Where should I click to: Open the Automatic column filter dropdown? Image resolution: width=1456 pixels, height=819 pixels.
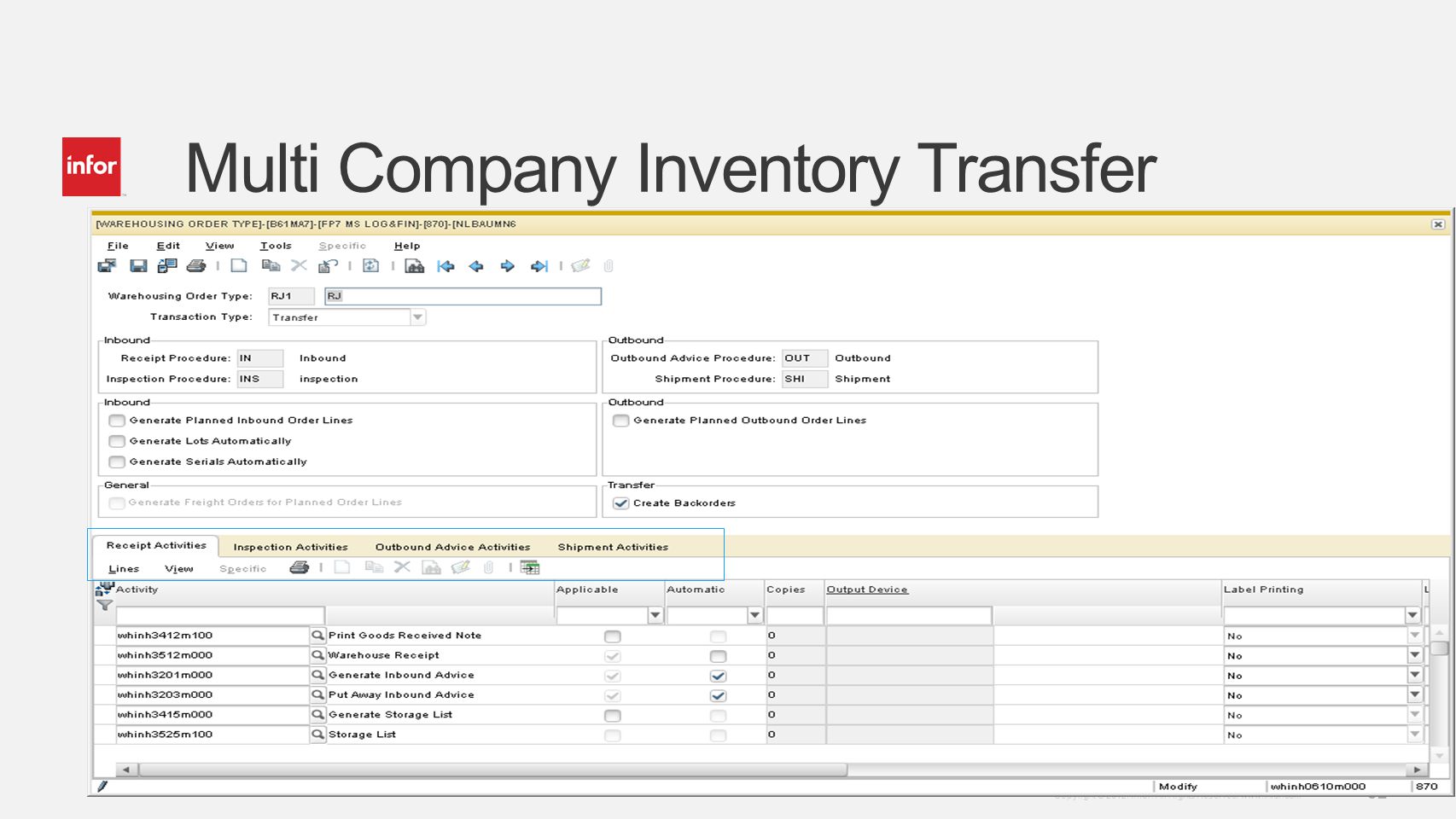coord(754,615)
